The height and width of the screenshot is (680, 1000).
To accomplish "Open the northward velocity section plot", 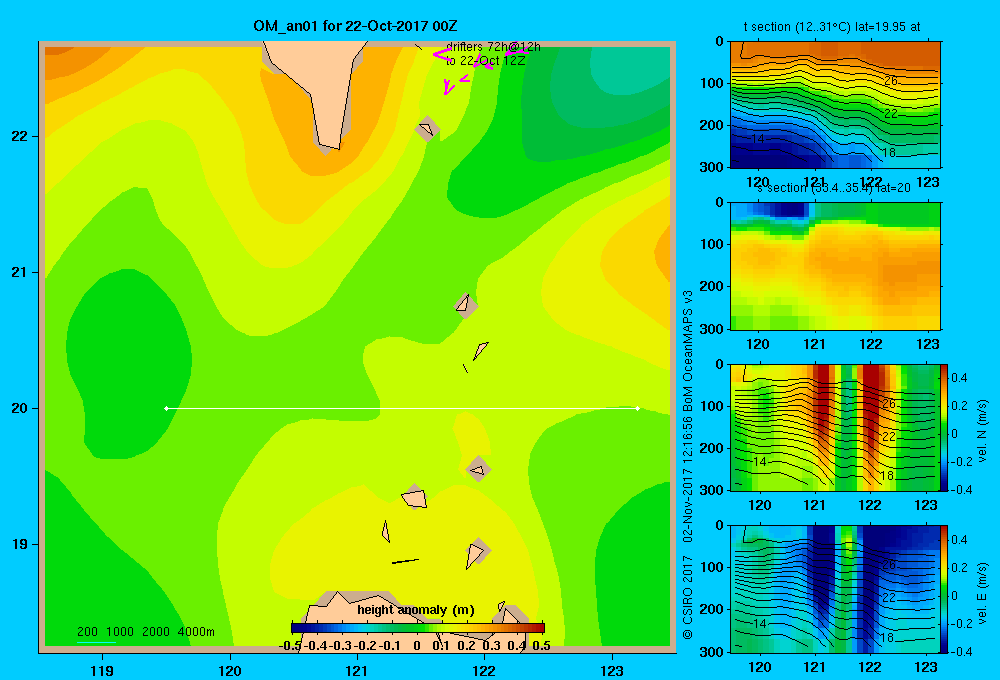I will [x=835, y=427].
